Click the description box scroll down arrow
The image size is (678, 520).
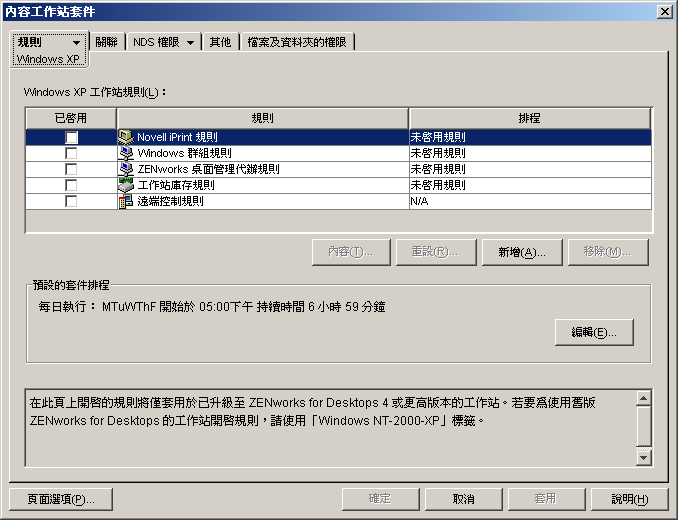pyautogui.click(x=643, y=457)
